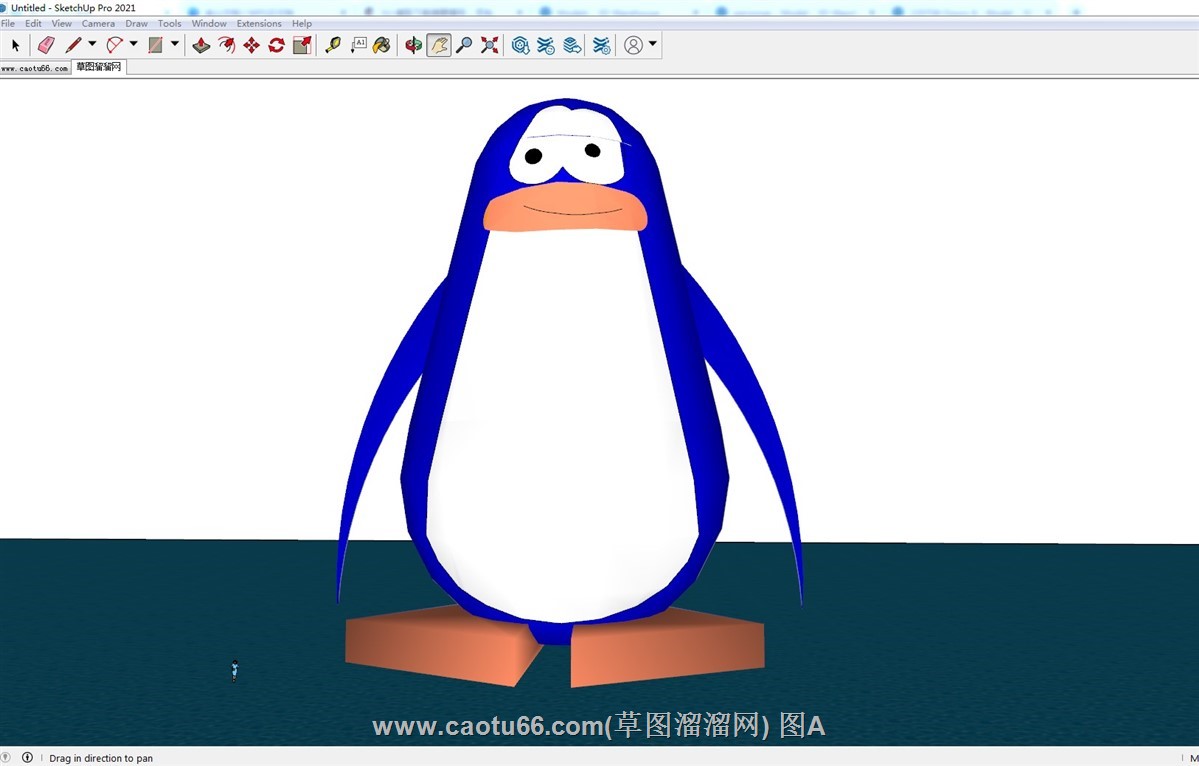Open the Shapes tool dropdown arrow
Image resolution: width=1199 pixels, height=766 pixels.
(x=174, y=44)
